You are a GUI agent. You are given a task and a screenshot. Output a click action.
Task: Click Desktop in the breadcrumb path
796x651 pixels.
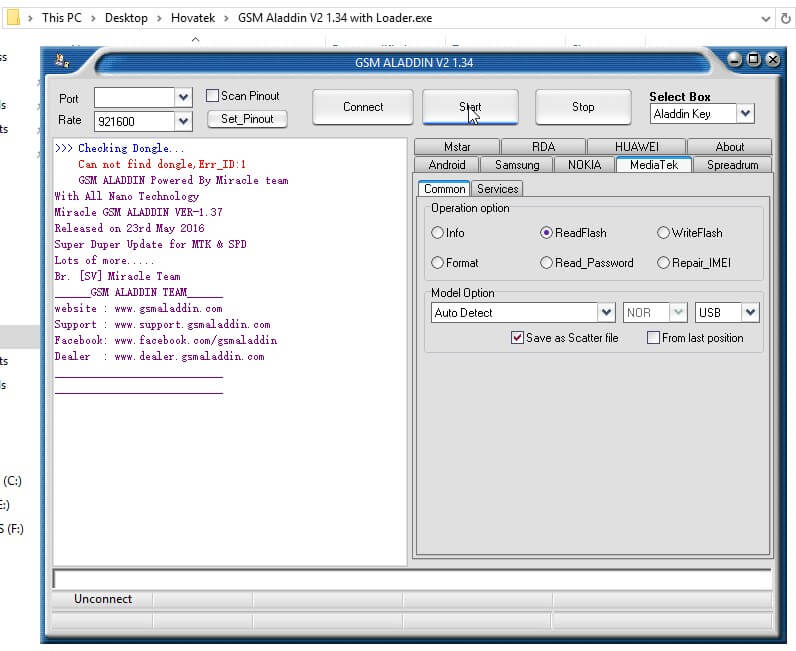point(126,18)
